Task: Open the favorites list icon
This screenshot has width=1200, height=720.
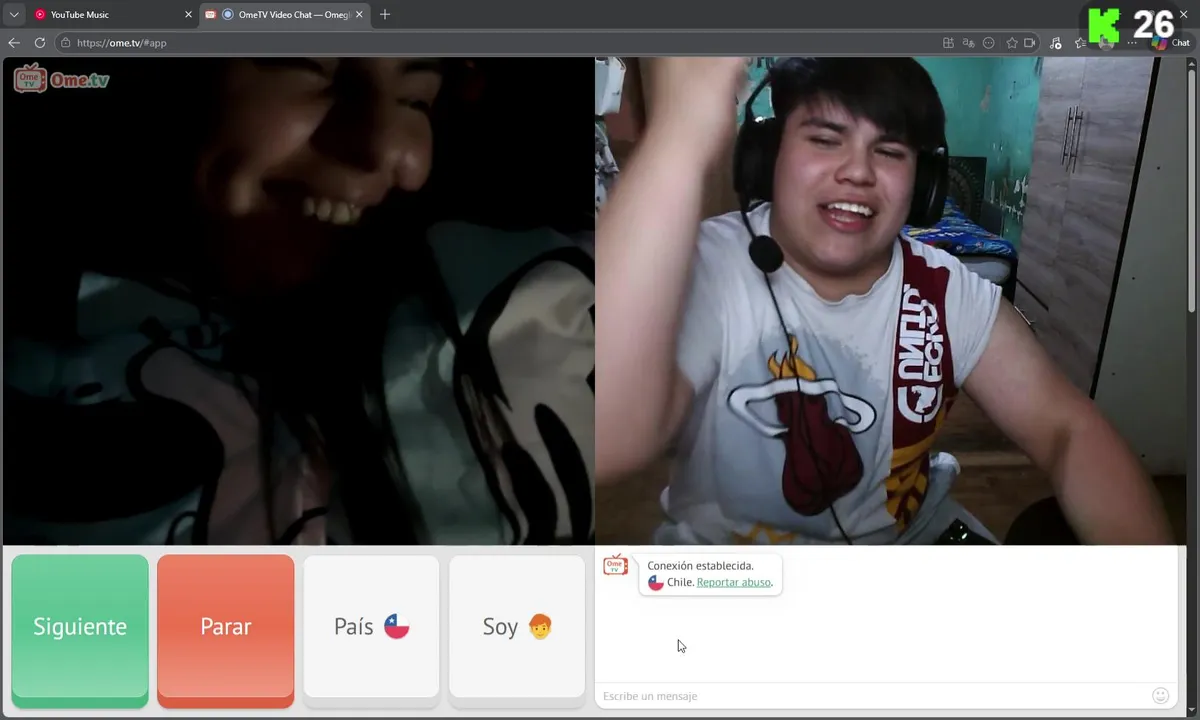Action: click(x=1080, y=43)
